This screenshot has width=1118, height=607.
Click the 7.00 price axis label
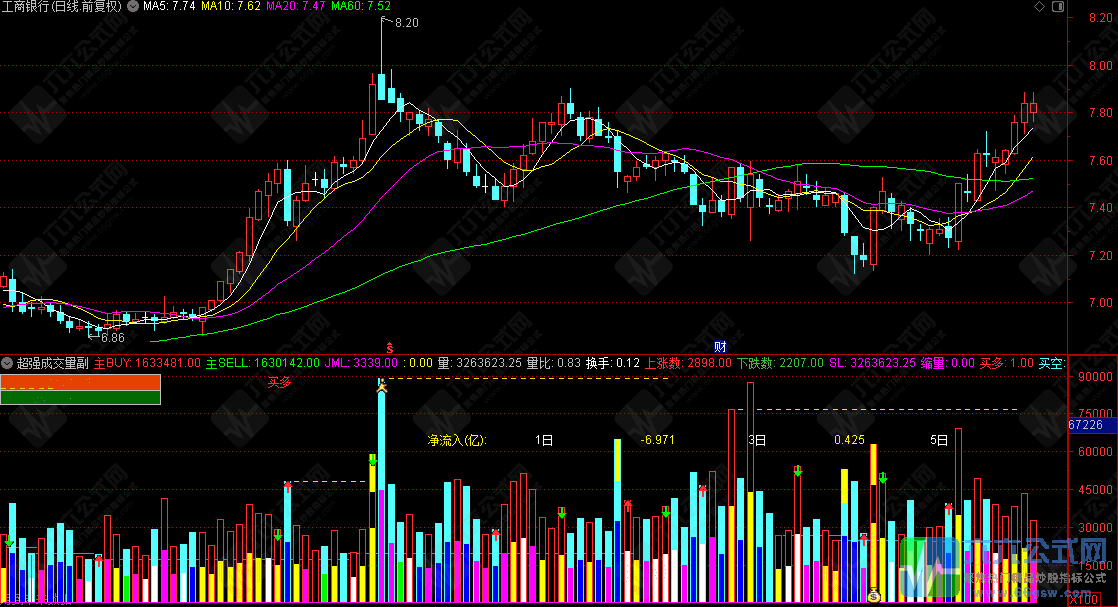click(x=1101, y=302)
